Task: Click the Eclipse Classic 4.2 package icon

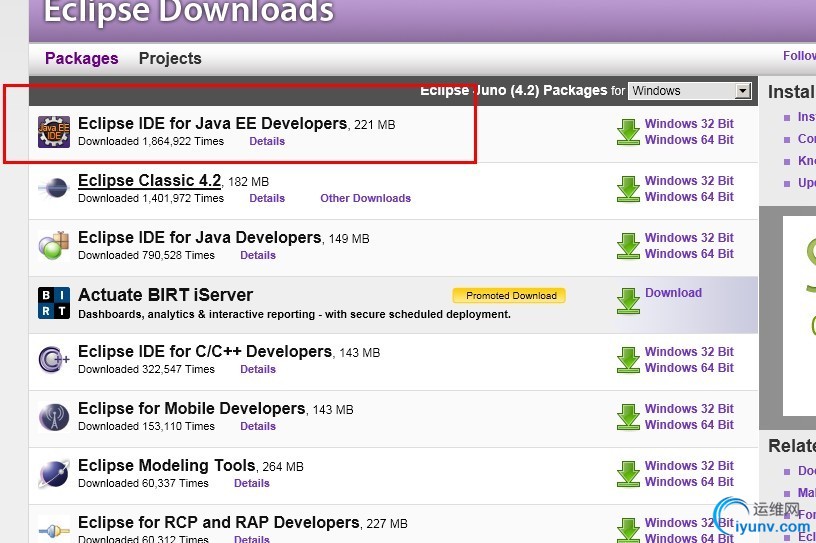Action: point(54,188)
